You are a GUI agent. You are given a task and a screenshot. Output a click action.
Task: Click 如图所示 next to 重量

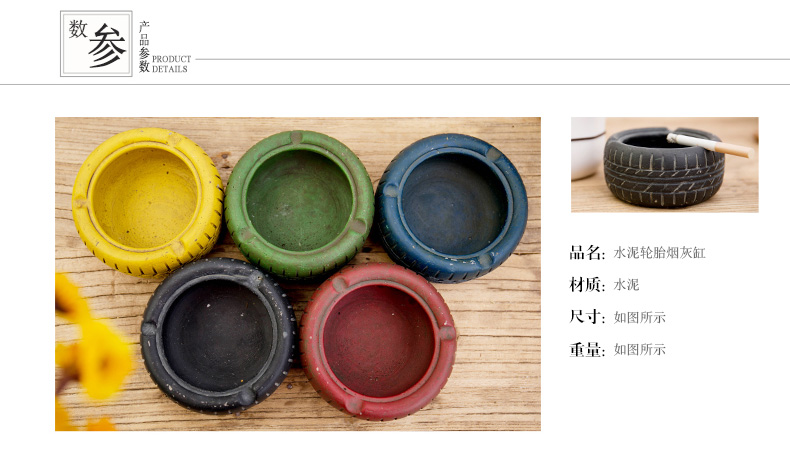tap(639, 349)
